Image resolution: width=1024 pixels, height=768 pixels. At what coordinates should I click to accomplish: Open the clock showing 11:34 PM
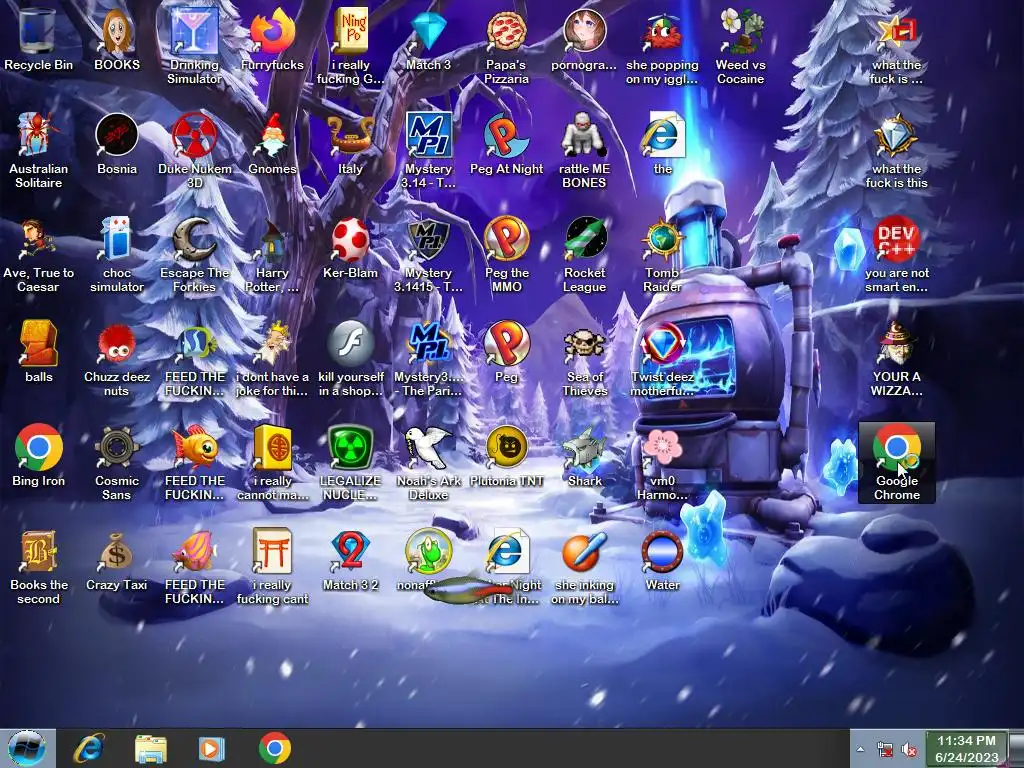967,749
